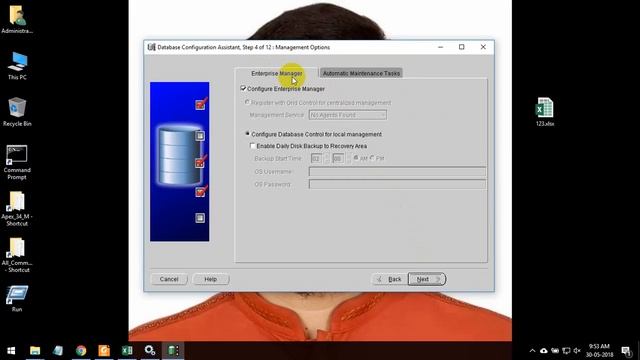Go Back to the previous step
The width and height of the screenshot is (640, 360).
coord(389,279)
